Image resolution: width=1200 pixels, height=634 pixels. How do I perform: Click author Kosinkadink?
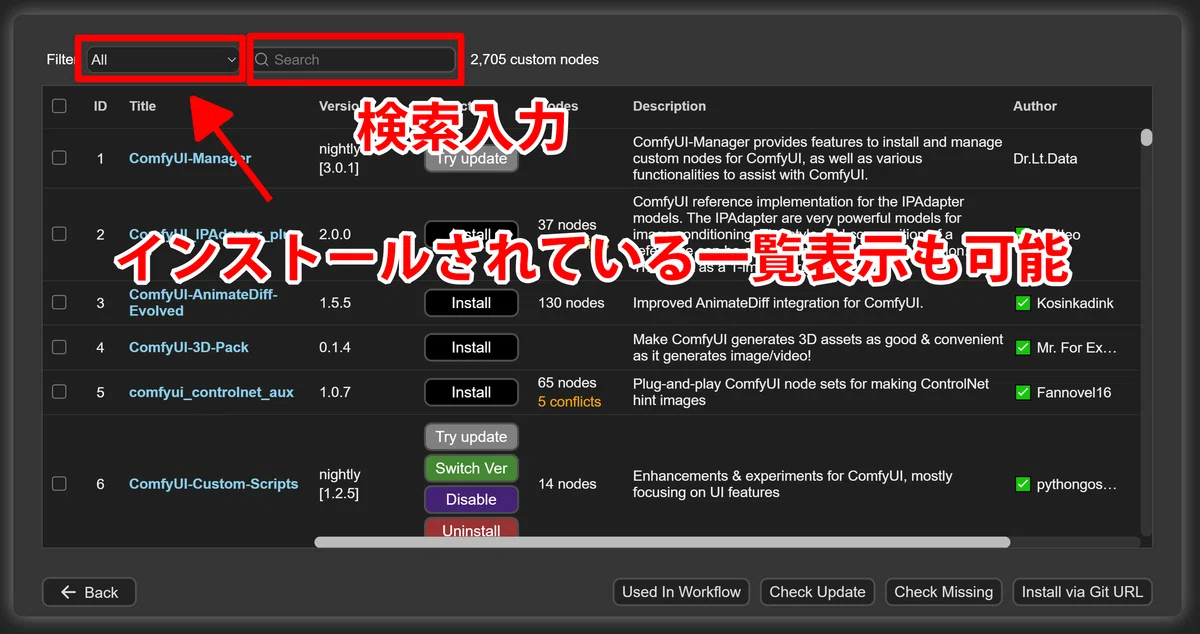pos(1075,302)
